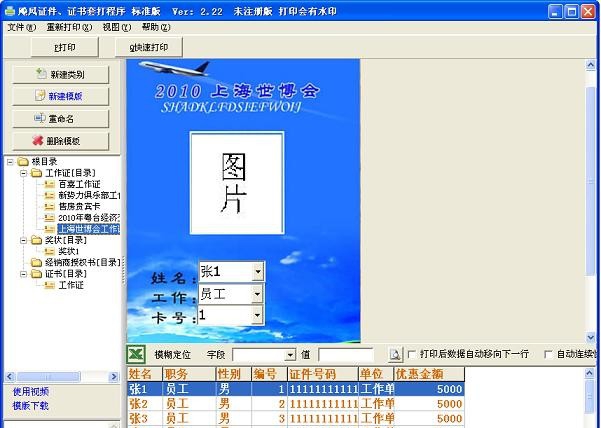Viewport: 601px width, 428px height.
Task: Open the 视图(V) menu
Action: pyautogui.click(x=117, y=27)
